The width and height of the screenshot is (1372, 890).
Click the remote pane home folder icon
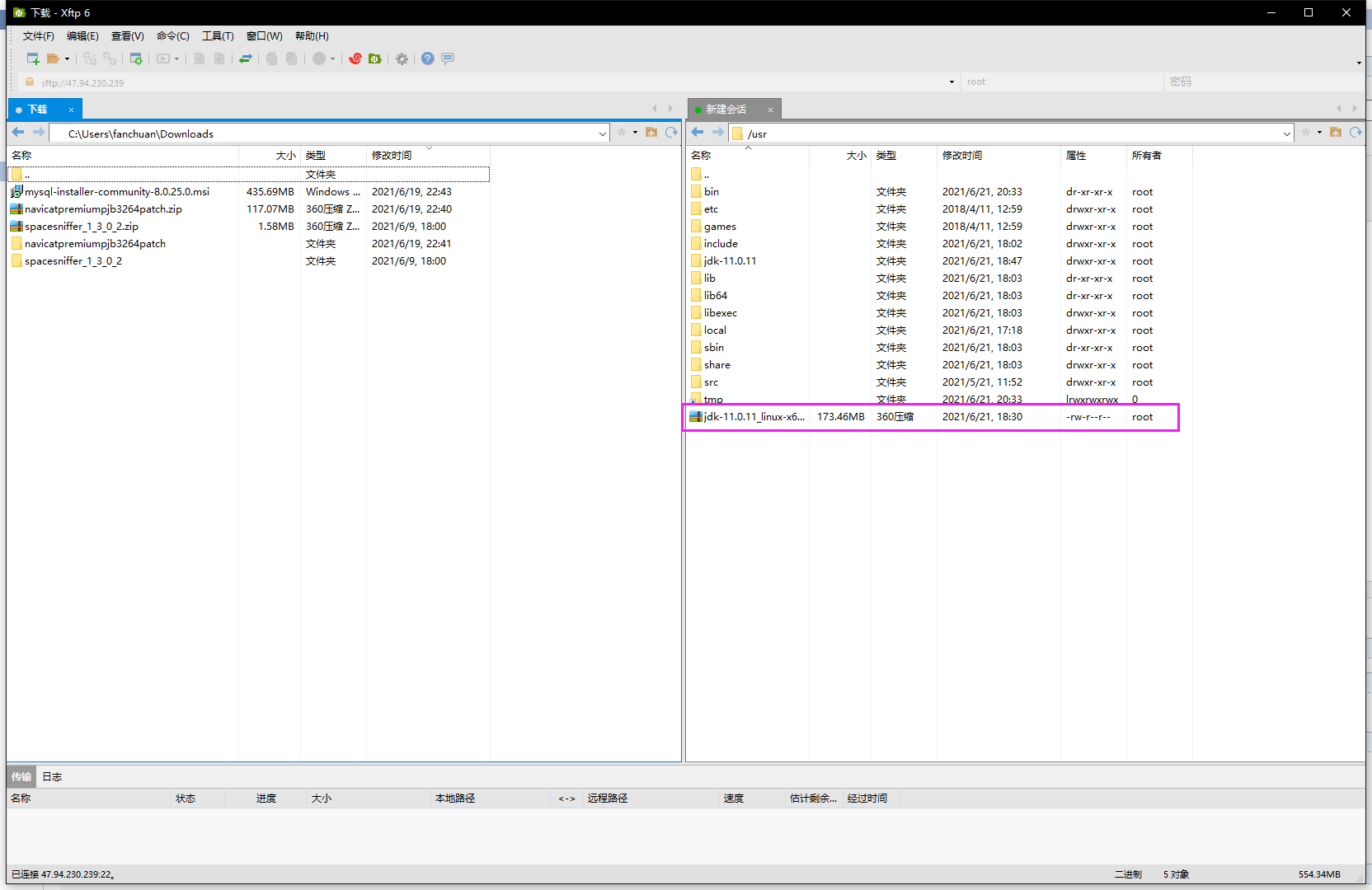point(1336,133)
